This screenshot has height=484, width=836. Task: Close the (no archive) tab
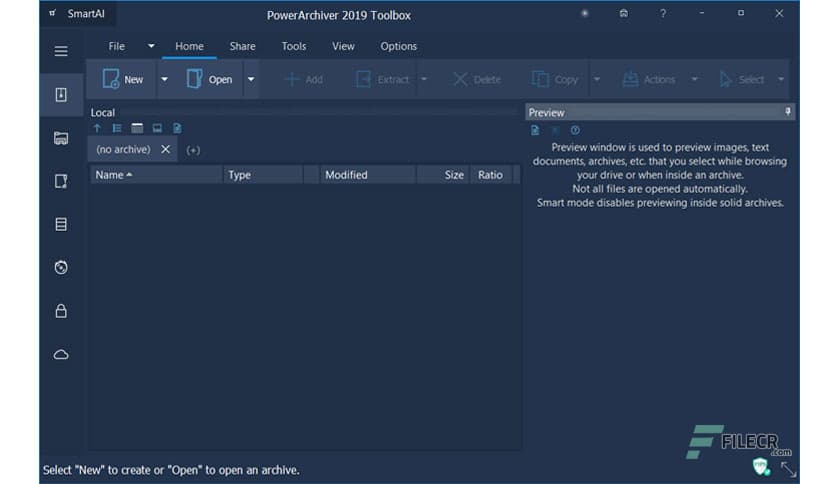165,149
